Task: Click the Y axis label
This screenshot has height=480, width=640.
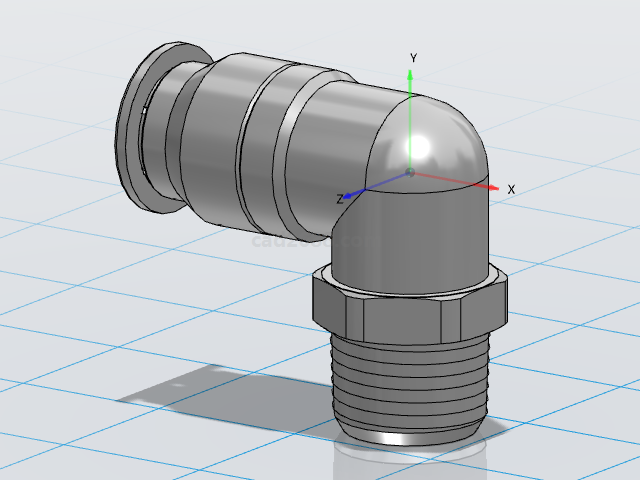Action: 413,57
